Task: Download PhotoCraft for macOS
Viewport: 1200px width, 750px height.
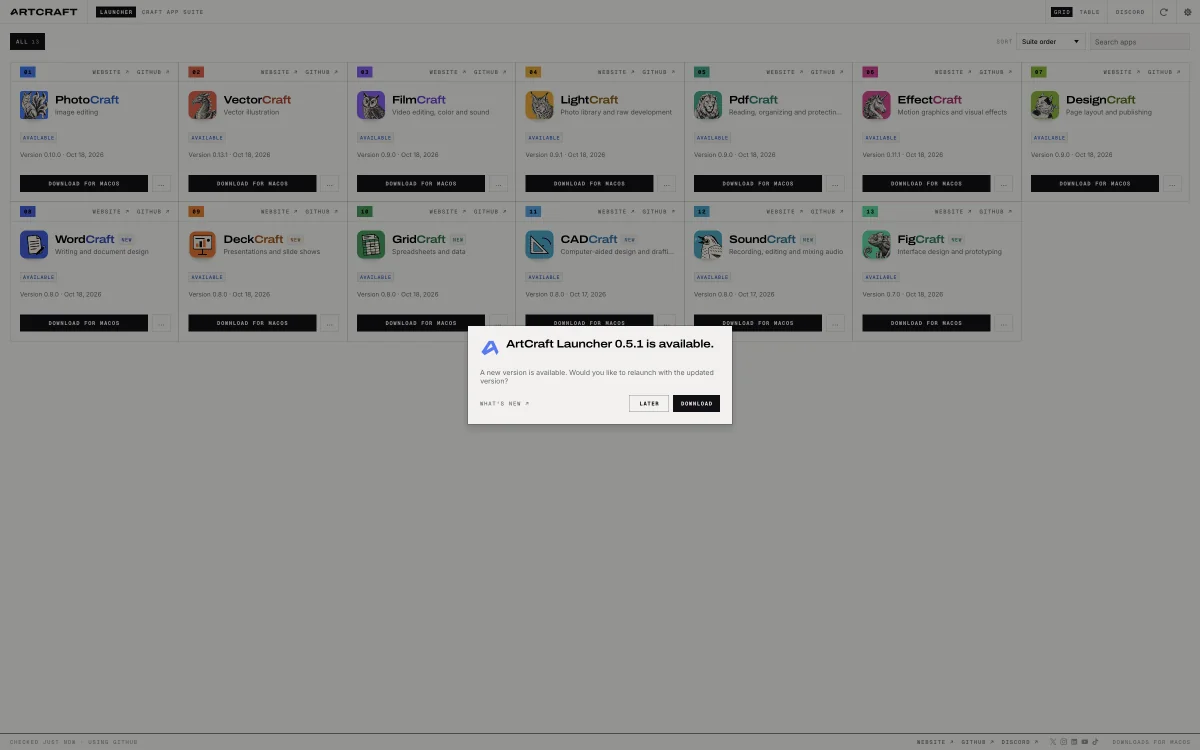Action: pos(84,184)
